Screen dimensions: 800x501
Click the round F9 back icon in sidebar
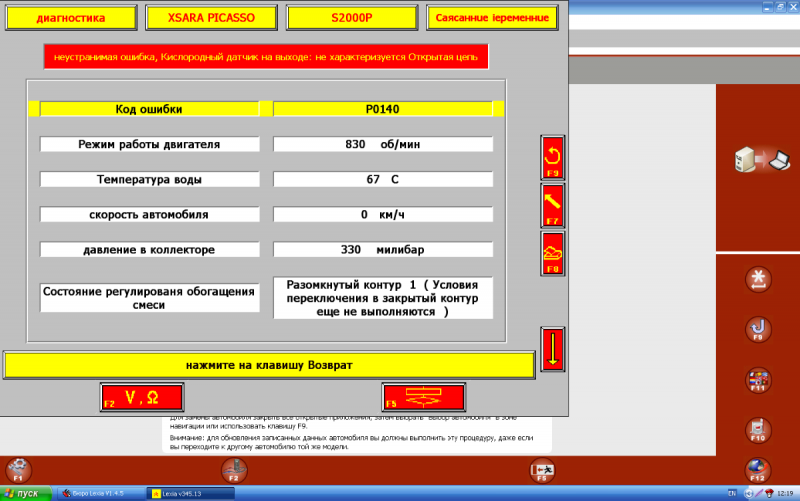click(758, 330)
